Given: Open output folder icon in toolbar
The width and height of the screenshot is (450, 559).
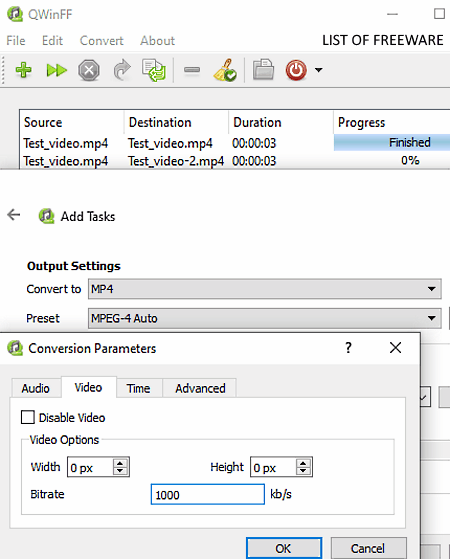Looking at the screenshot, I should 263,70.
